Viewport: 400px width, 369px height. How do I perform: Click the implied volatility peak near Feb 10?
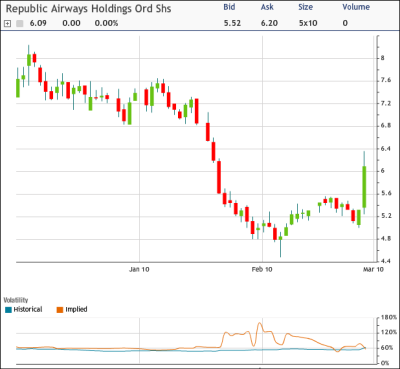260,323
